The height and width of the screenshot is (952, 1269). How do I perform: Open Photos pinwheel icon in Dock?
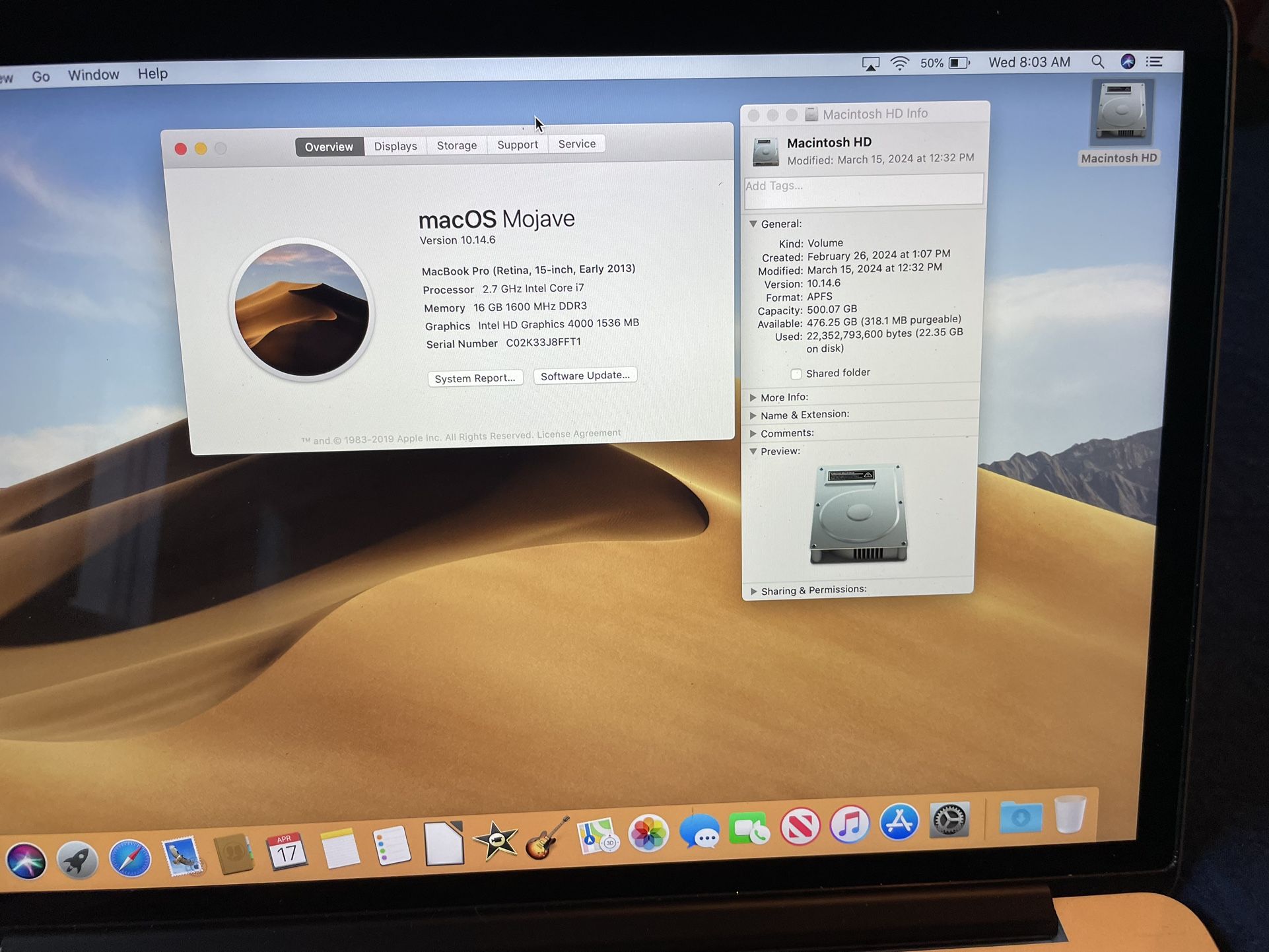click(x=648, y=833)
